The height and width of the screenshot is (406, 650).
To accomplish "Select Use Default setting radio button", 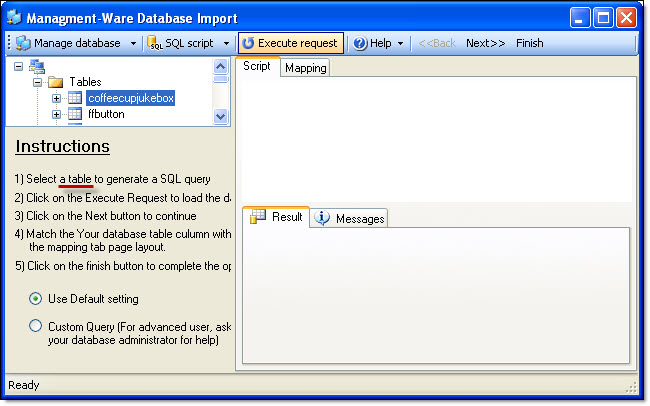I will click(x=36, y=299).
